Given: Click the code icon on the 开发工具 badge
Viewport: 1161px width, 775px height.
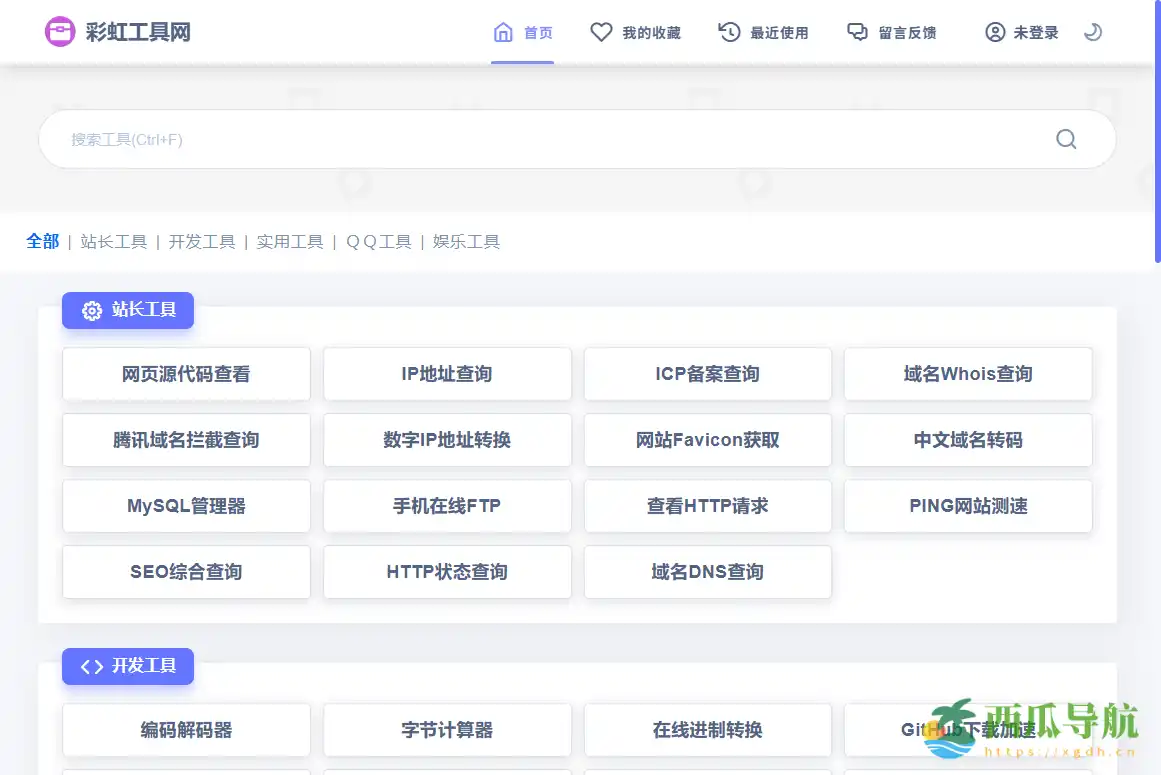Looking at the screenshot, I should pyautogui.click(x=92, y=666).
